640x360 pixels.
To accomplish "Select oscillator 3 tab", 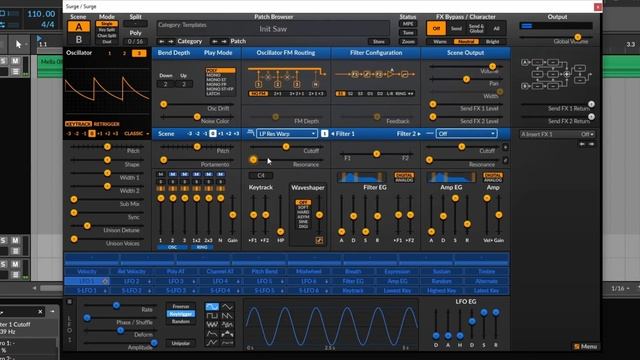I will pyautogui.click(x=139, y=53).
